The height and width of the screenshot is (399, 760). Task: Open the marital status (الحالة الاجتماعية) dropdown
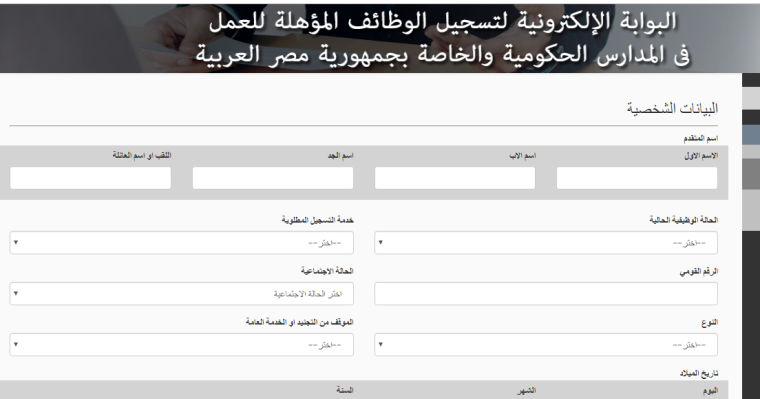182,294
